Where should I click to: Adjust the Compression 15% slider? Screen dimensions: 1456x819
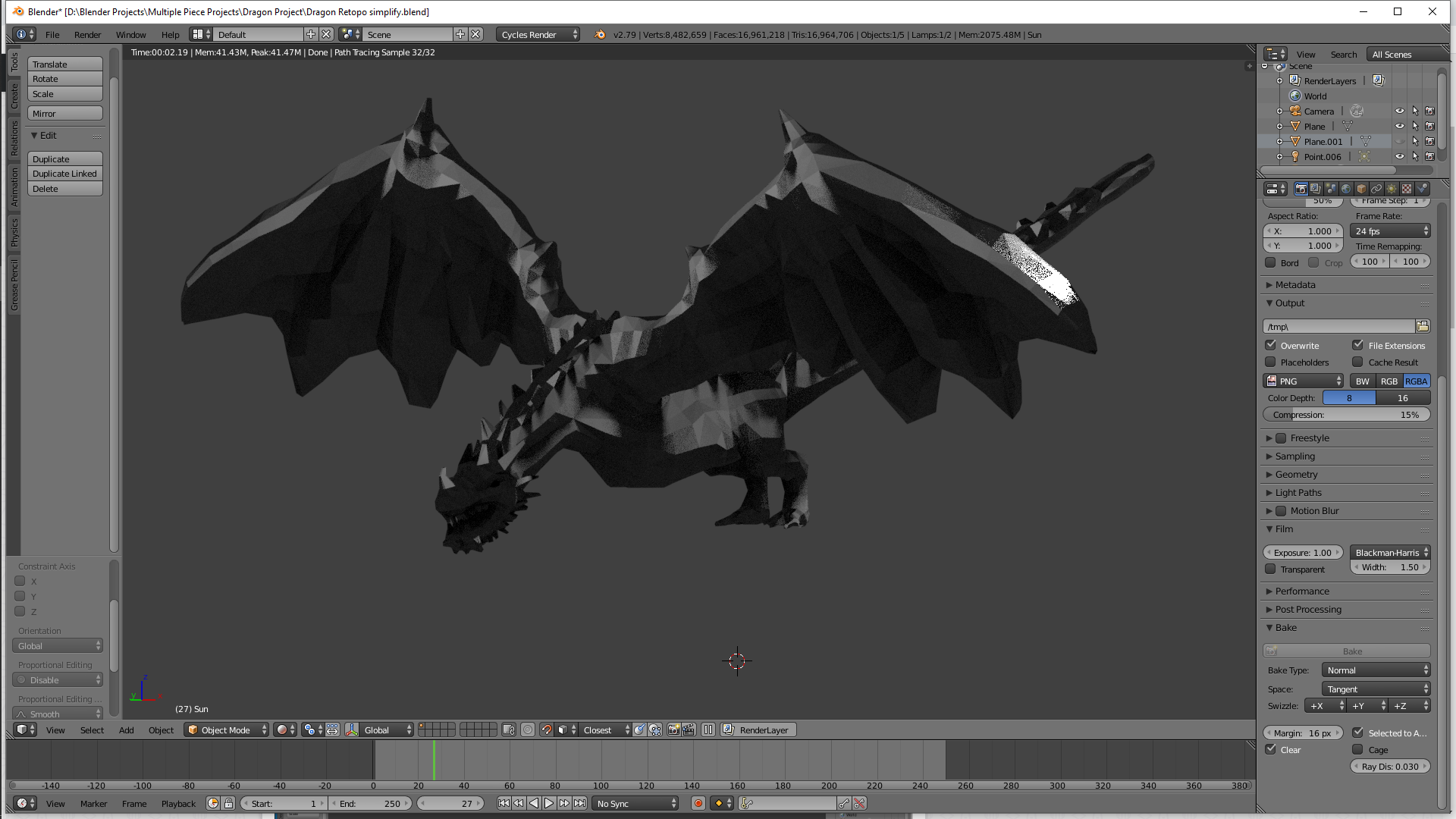[x=1346, y=414]
